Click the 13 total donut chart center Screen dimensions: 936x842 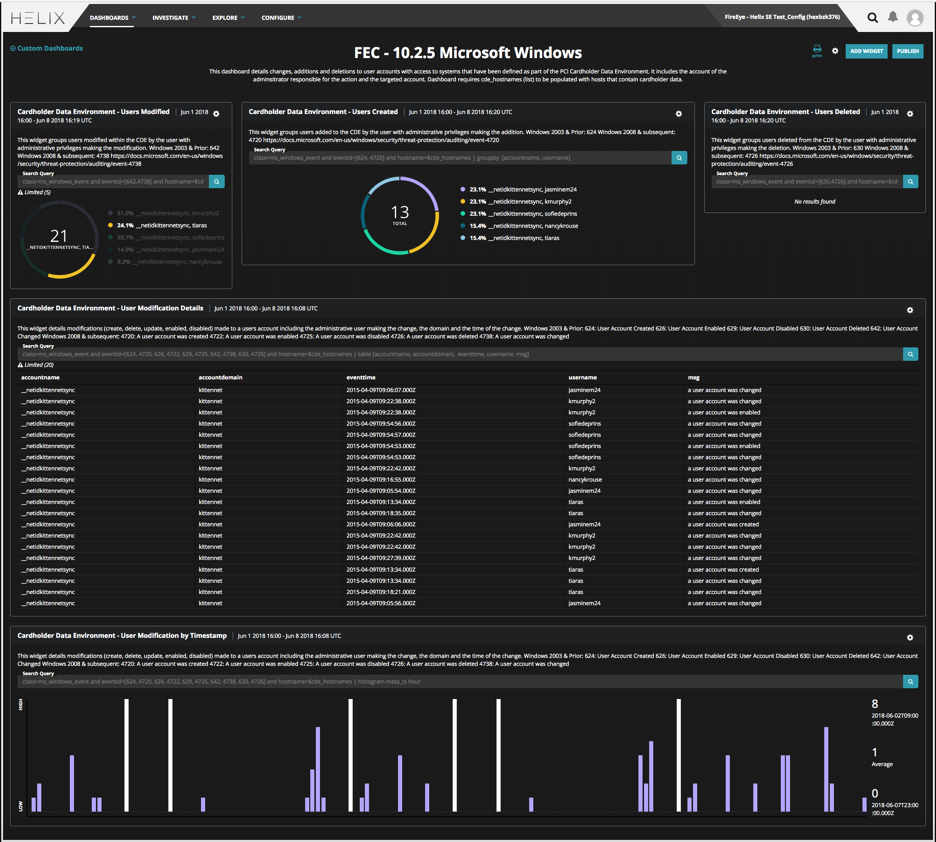click(x=399, y=215)
